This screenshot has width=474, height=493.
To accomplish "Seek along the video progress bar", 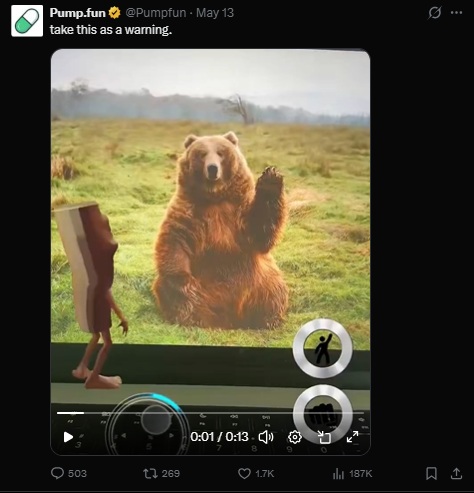I will [x=210, y=413].
